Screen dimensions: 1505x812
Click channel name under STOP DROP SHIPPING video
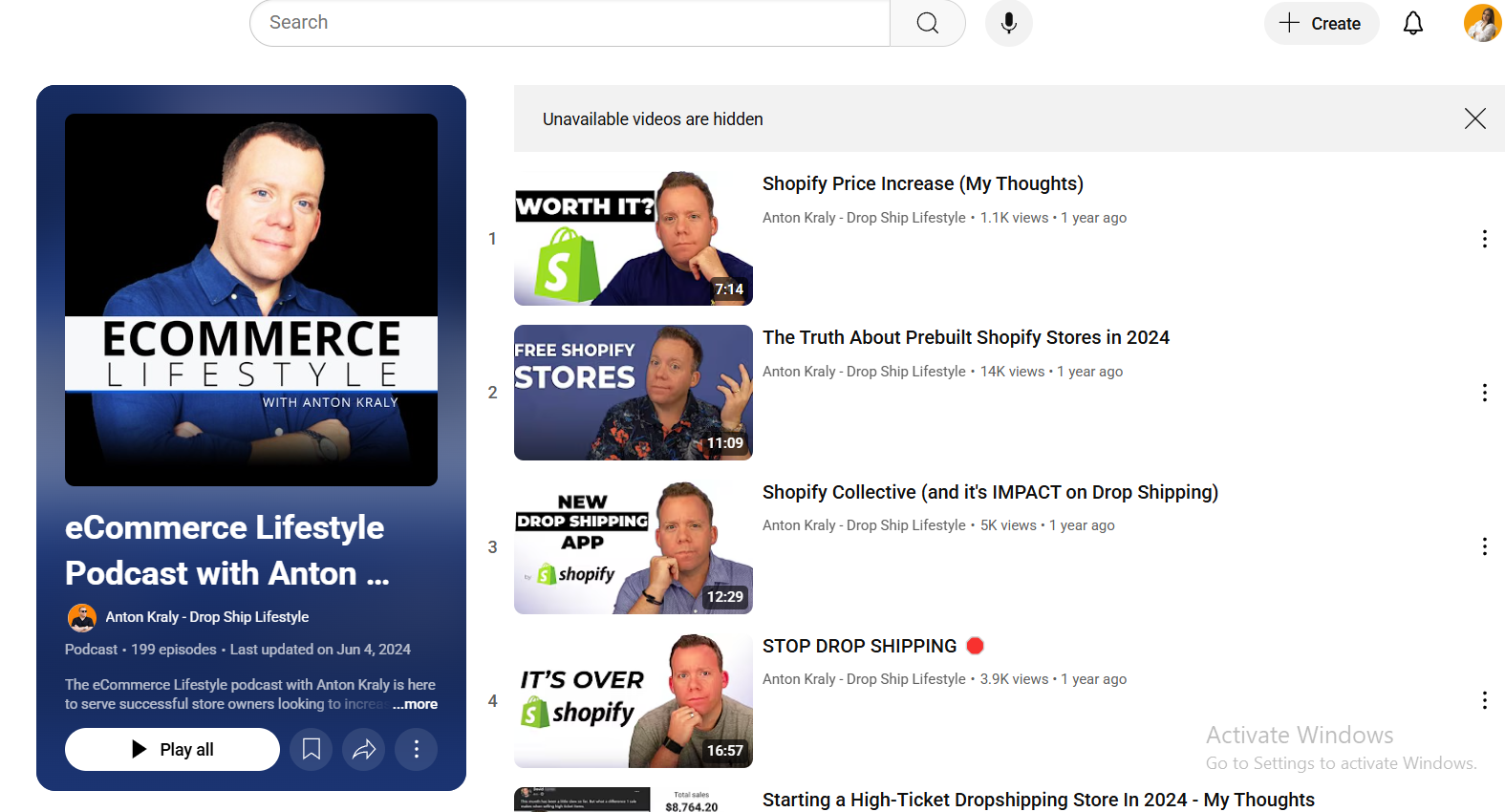pyautogui.click(x=864, y=679)
